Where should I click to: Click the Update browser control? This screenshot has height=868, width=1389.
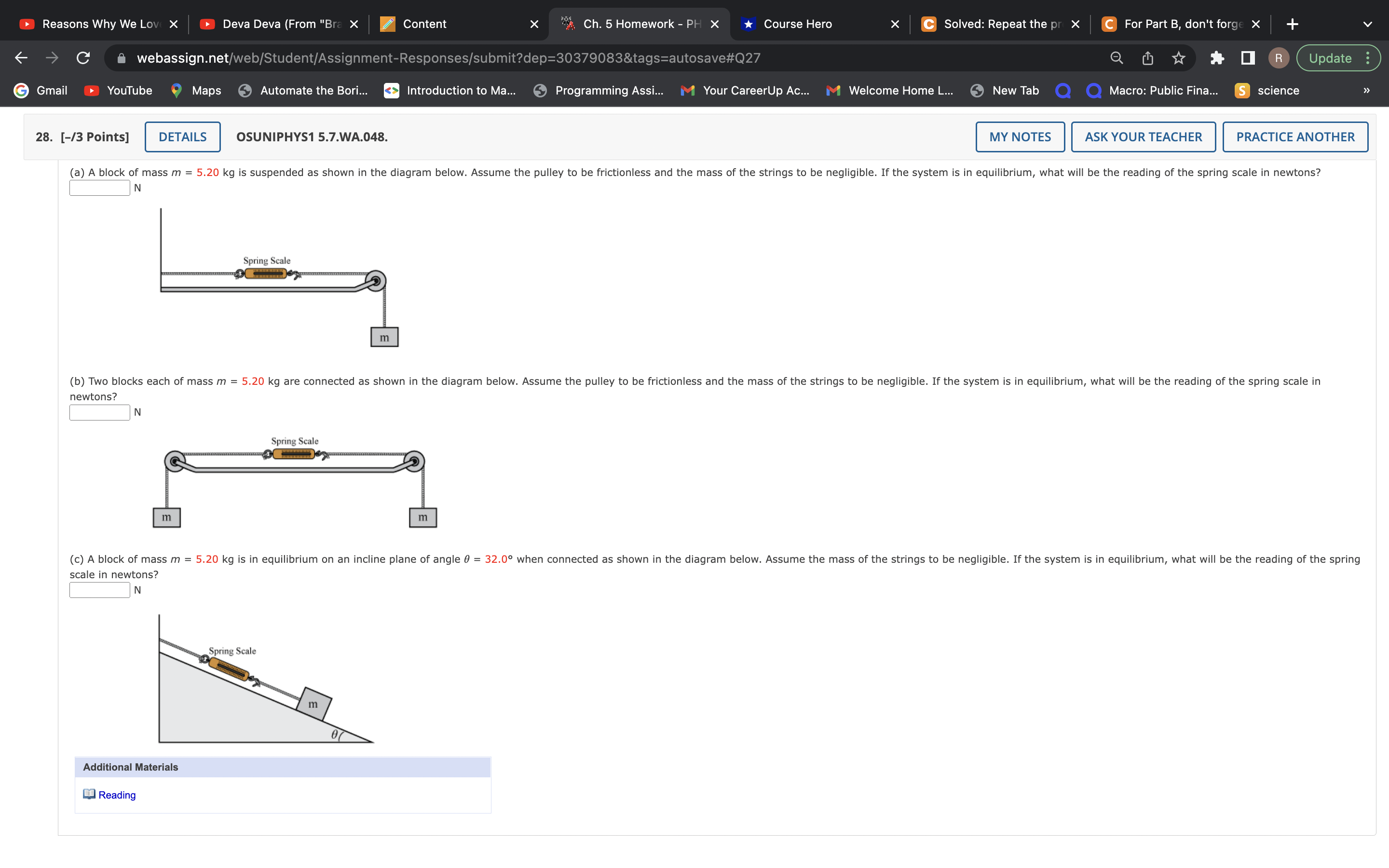(1332, 57)
